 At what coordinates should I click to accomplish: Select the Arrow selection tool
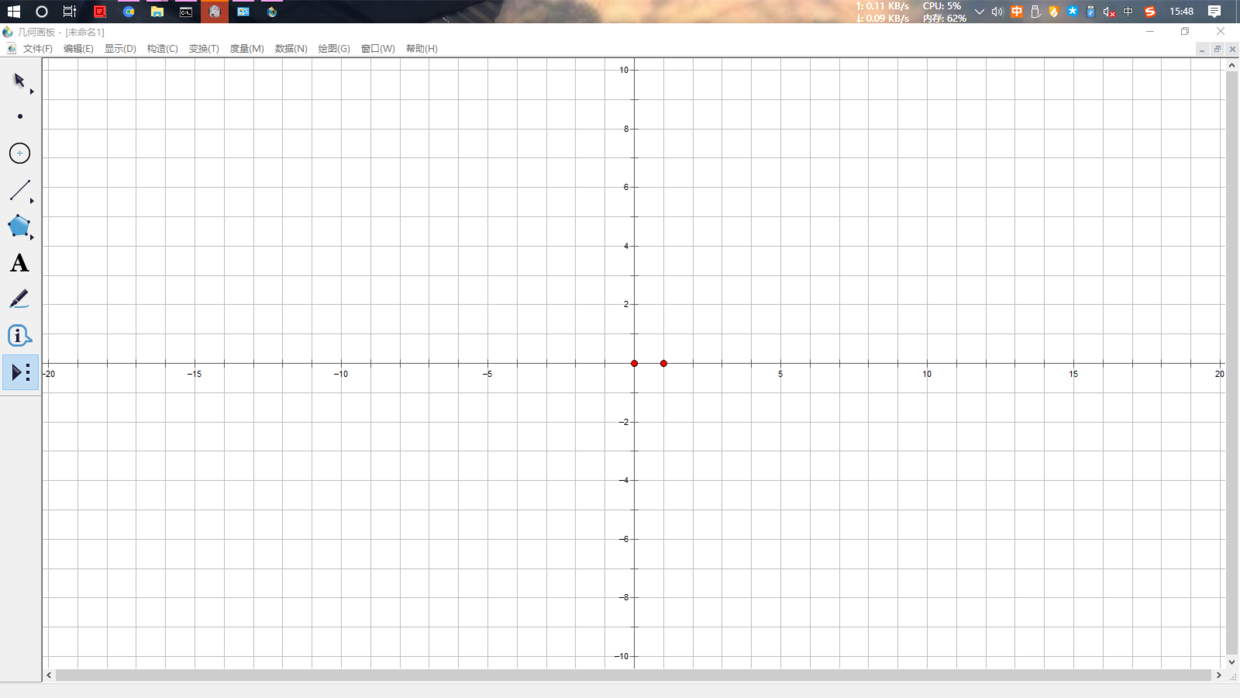pos(19,80)
